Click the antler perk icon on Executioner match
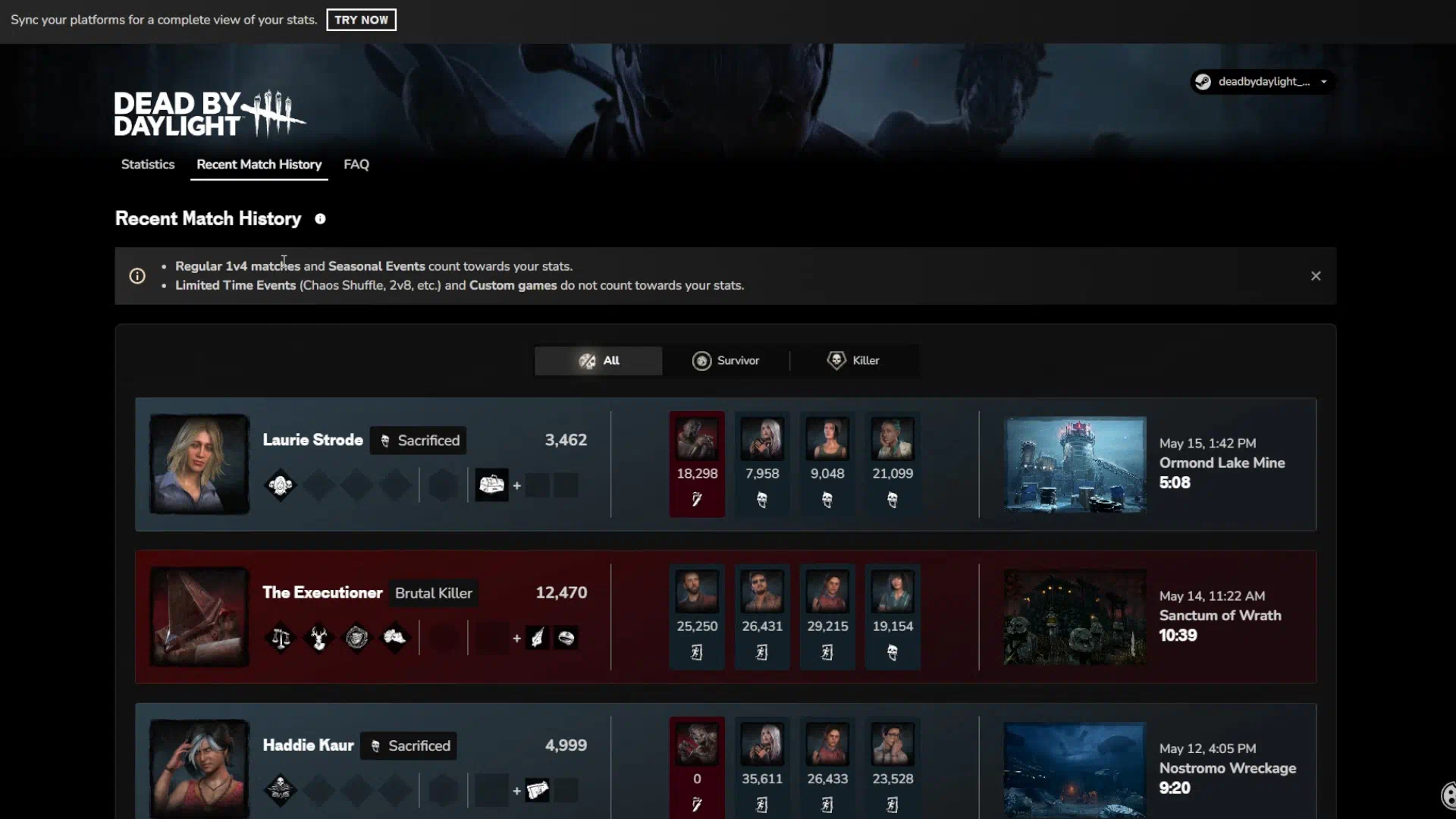This screenshot has height=819, width=1456. [318, 638]
